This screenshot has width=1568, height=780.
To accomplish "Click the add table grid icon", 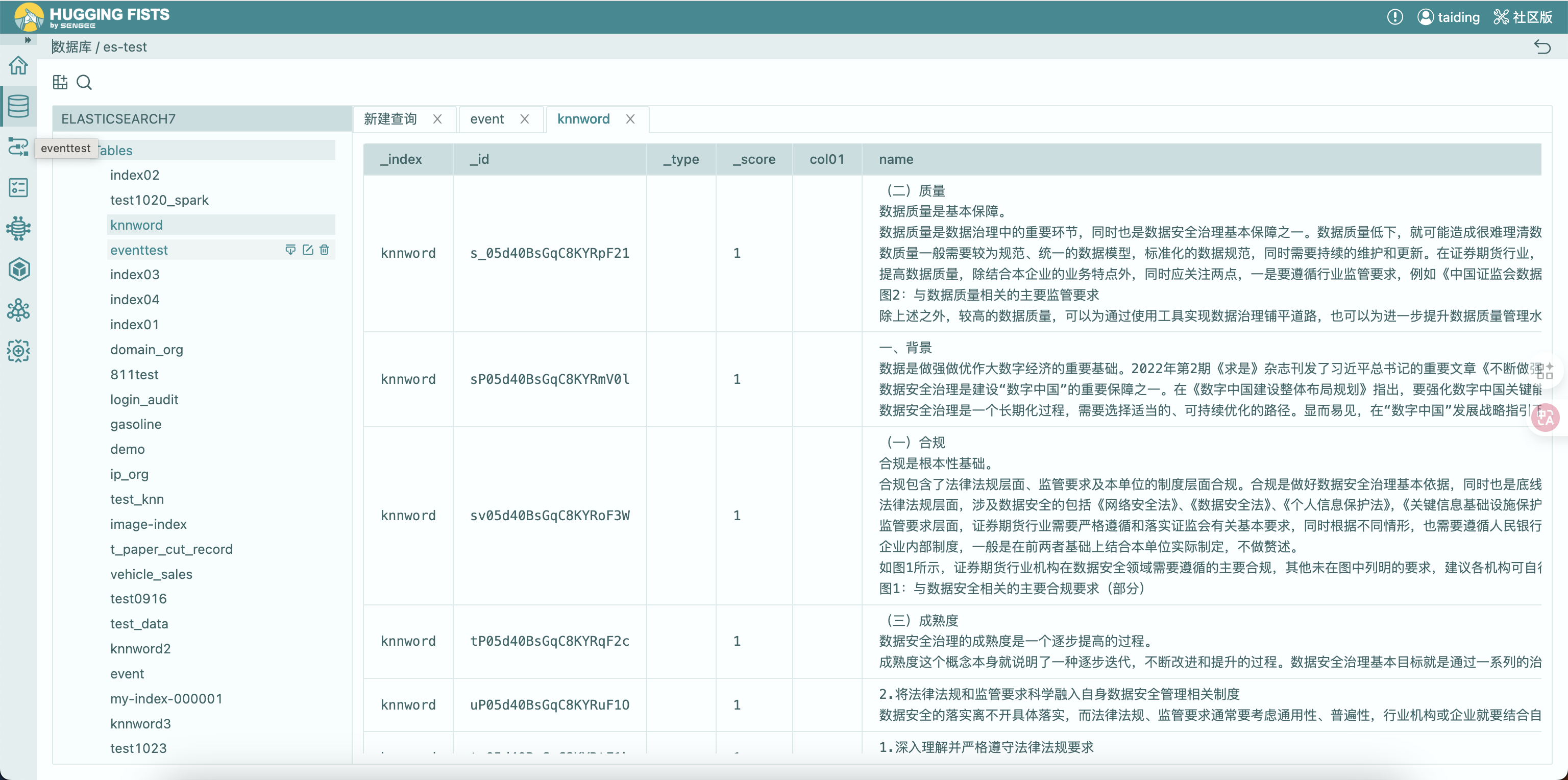I will [x=60, y=82].
